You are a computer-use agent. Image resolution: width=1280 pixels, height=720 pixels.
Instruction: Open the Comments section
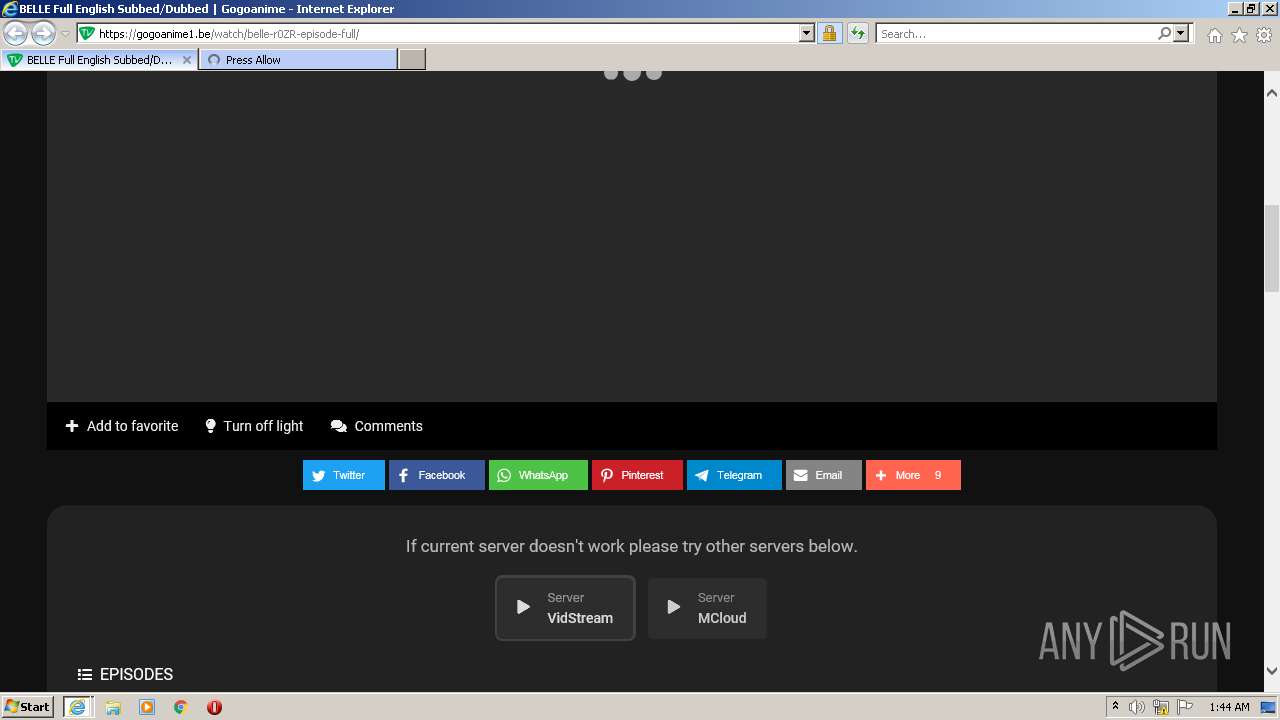coord(377,426)
